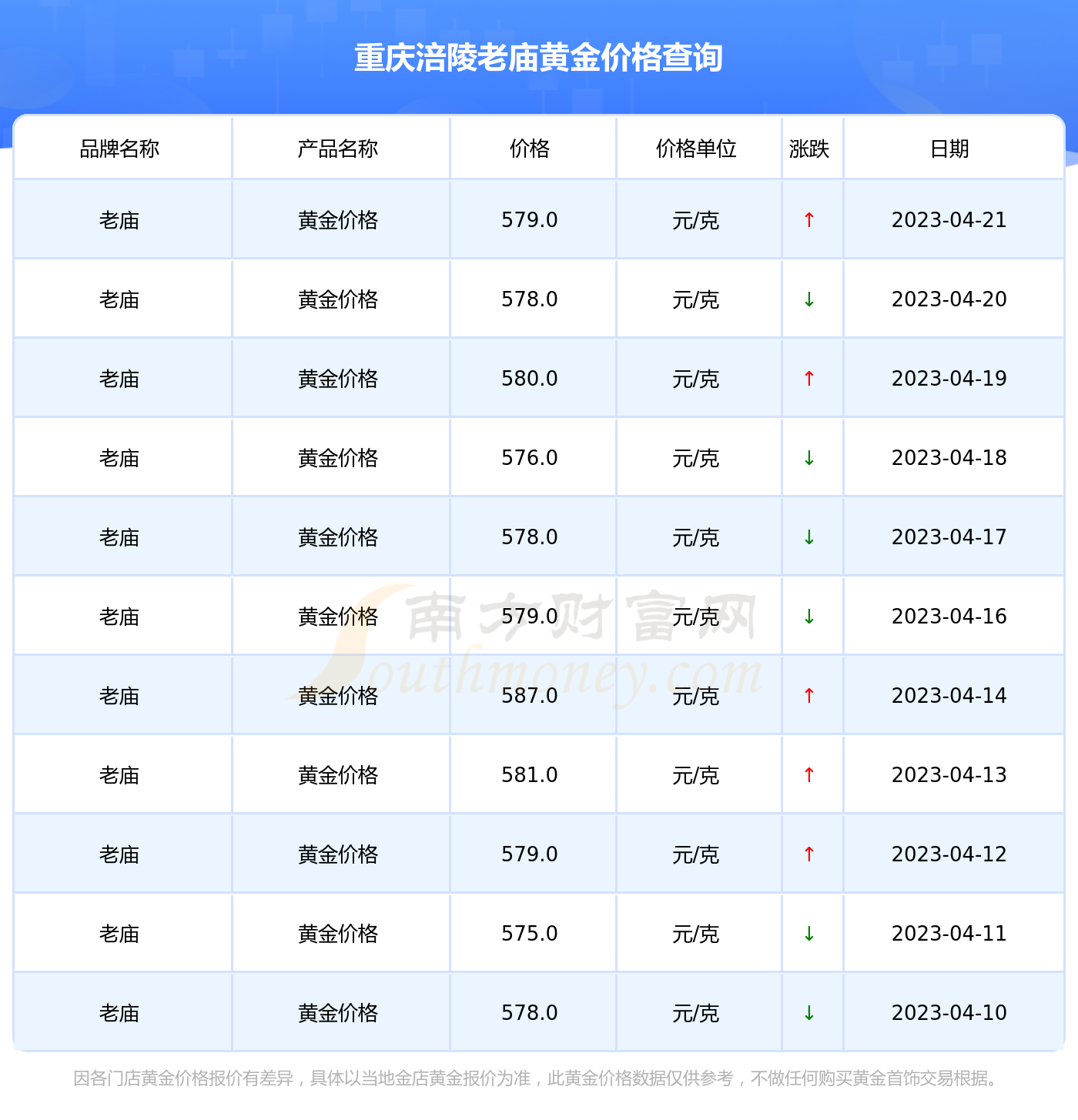
Task: Click the 581.0 price value
Action: 530,775
